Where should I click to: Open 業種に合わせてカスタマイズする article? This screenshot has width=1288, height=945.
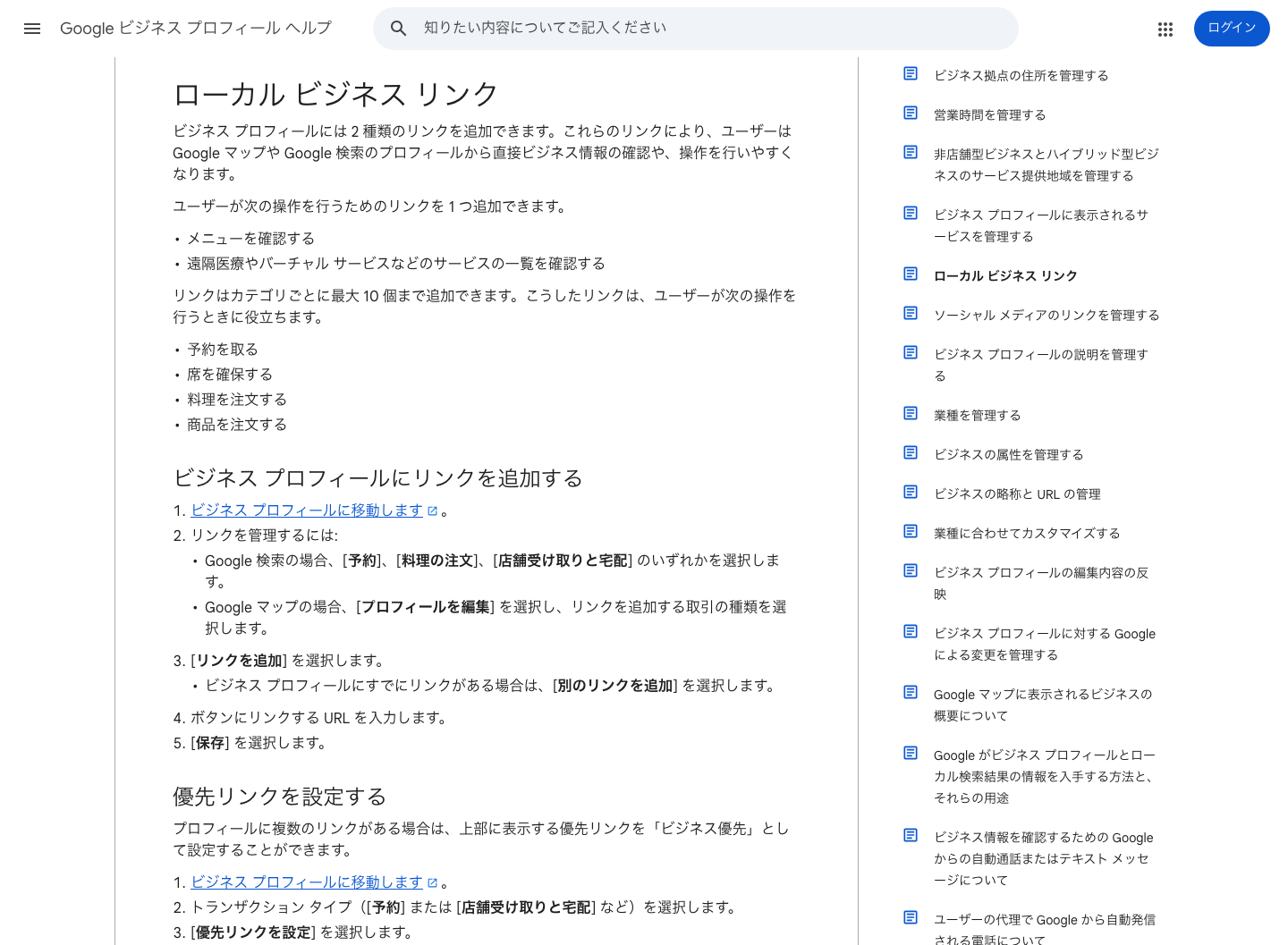click(x=1027, y=534)
